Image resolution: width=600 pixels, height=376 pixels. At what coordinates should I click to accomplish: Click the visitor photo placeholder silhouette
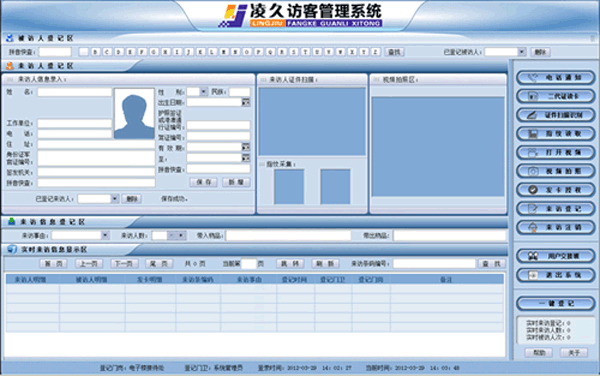134,114
